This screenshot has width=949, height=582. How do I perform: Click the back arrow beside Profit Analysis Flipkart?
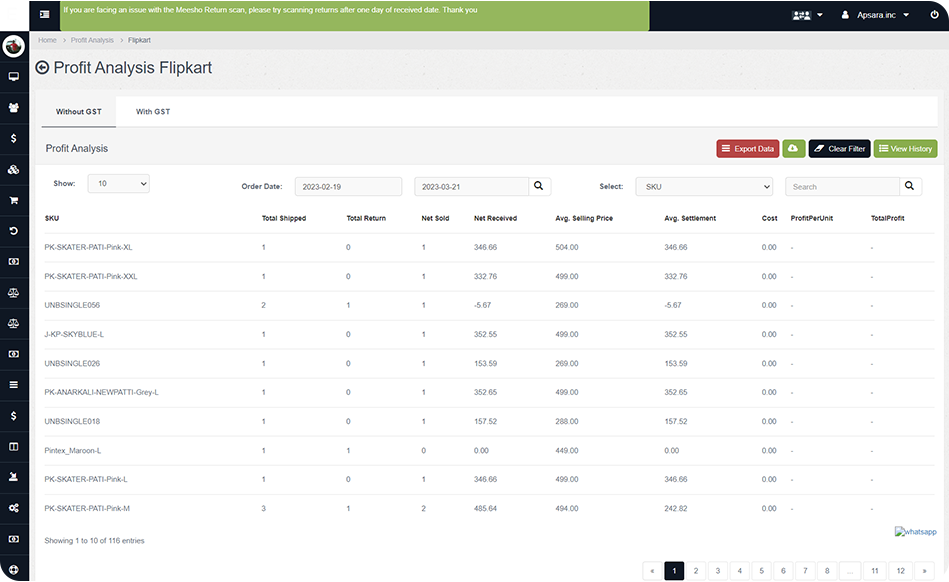click(x=42, y=68)
